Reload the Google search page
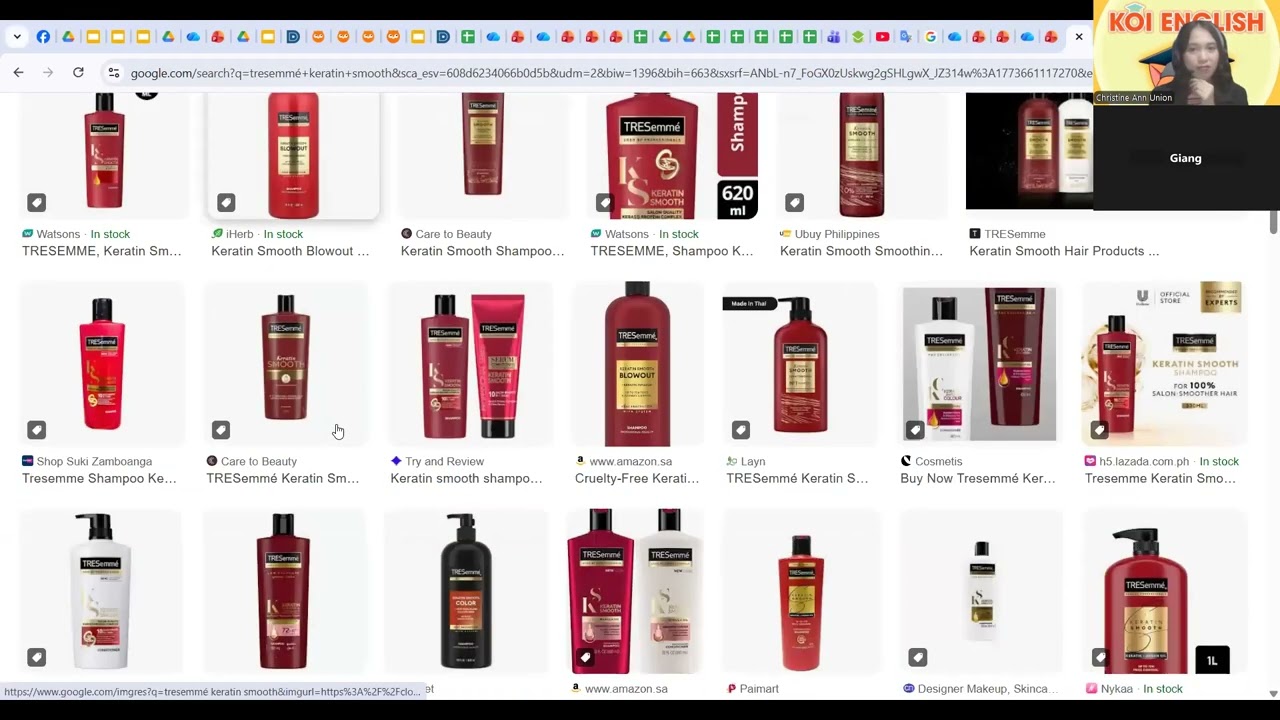Viewport: 1280px width, 720px height. 78,73
